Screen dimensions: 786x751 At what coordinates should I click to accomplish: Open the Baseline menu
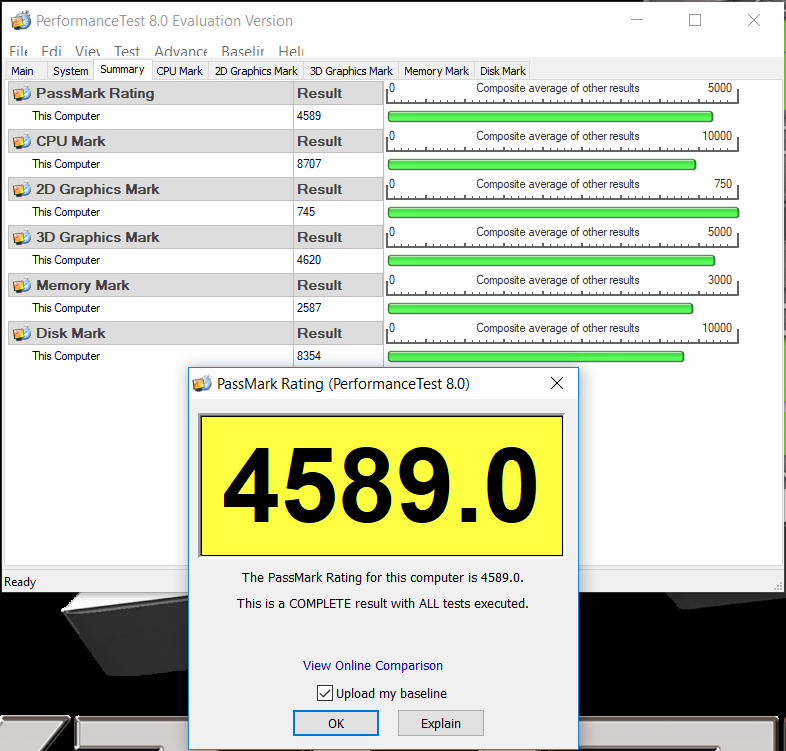click(243, 51)
